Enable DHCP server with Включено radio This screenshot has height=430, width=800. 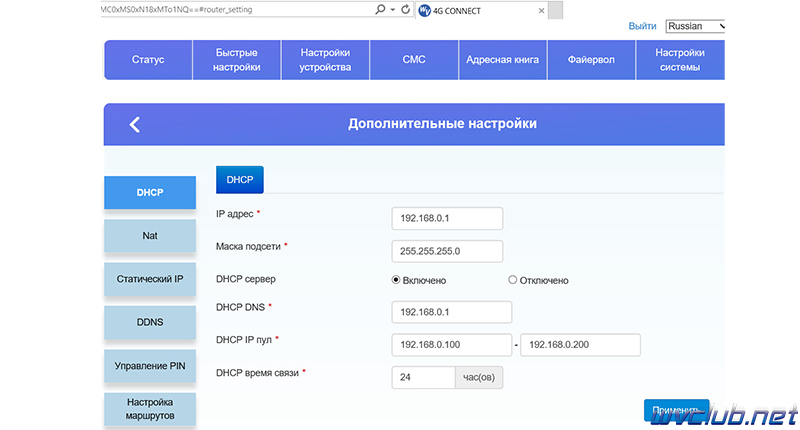coord(395,280)
